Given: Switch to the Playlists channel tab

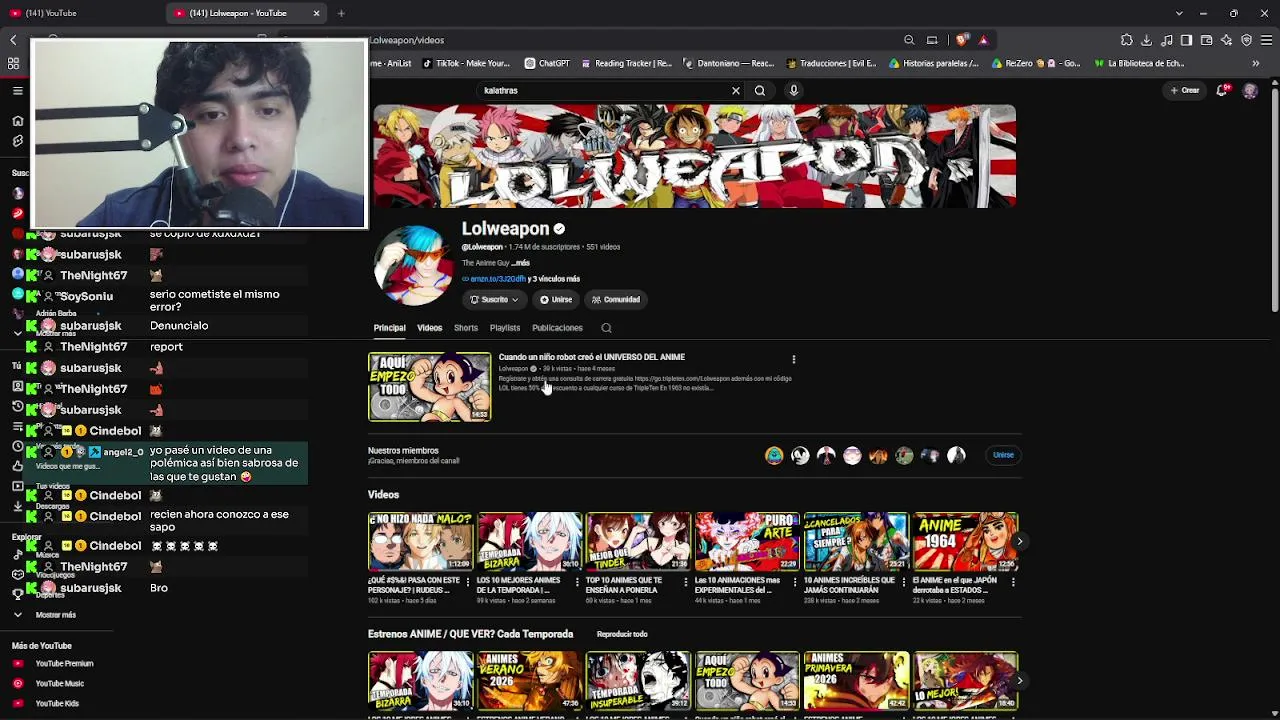Looking at the screenshot, I should (505, 328).
